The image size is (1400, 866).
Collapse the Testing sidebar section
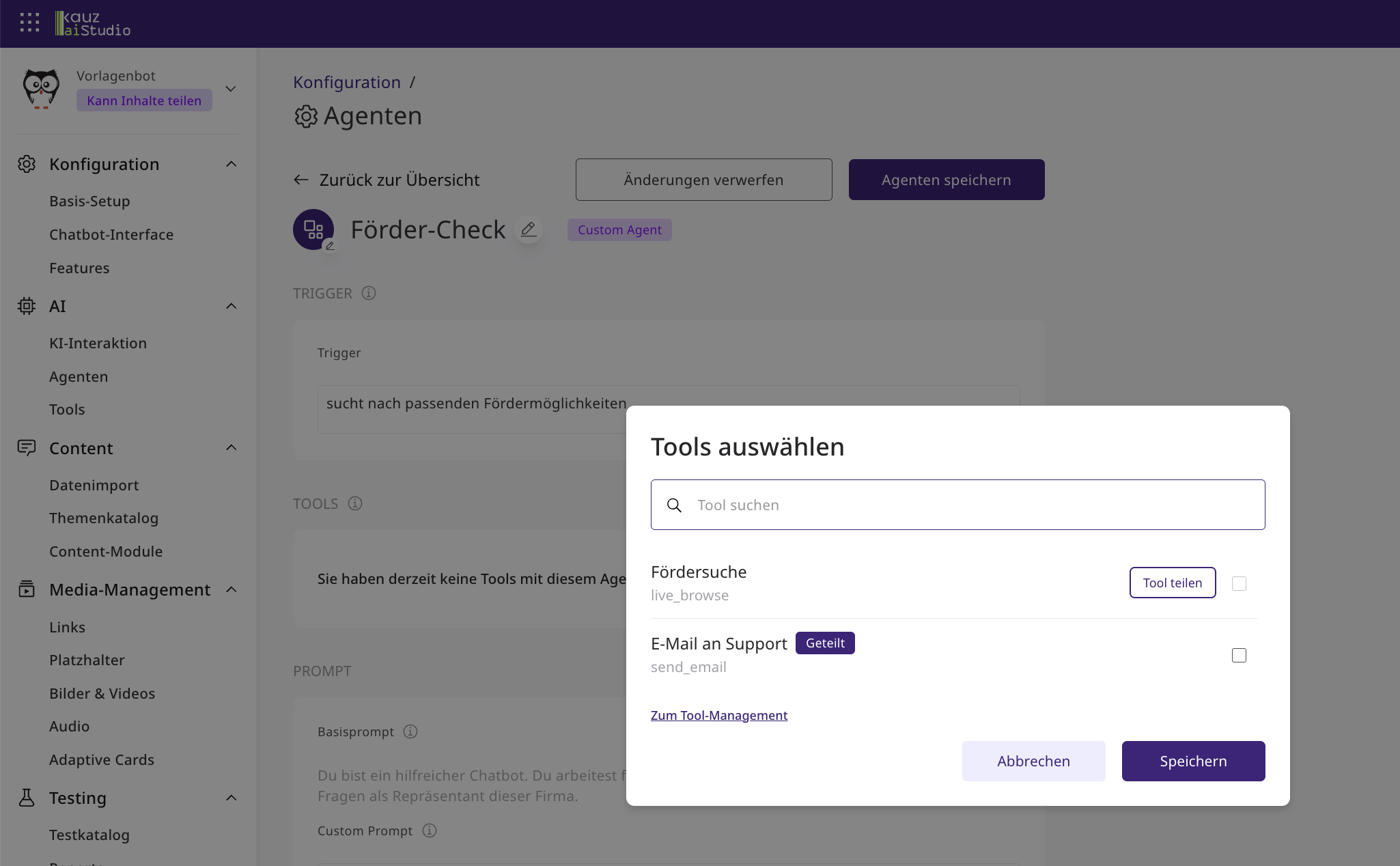pyautogui.click(x=232, y=798)
